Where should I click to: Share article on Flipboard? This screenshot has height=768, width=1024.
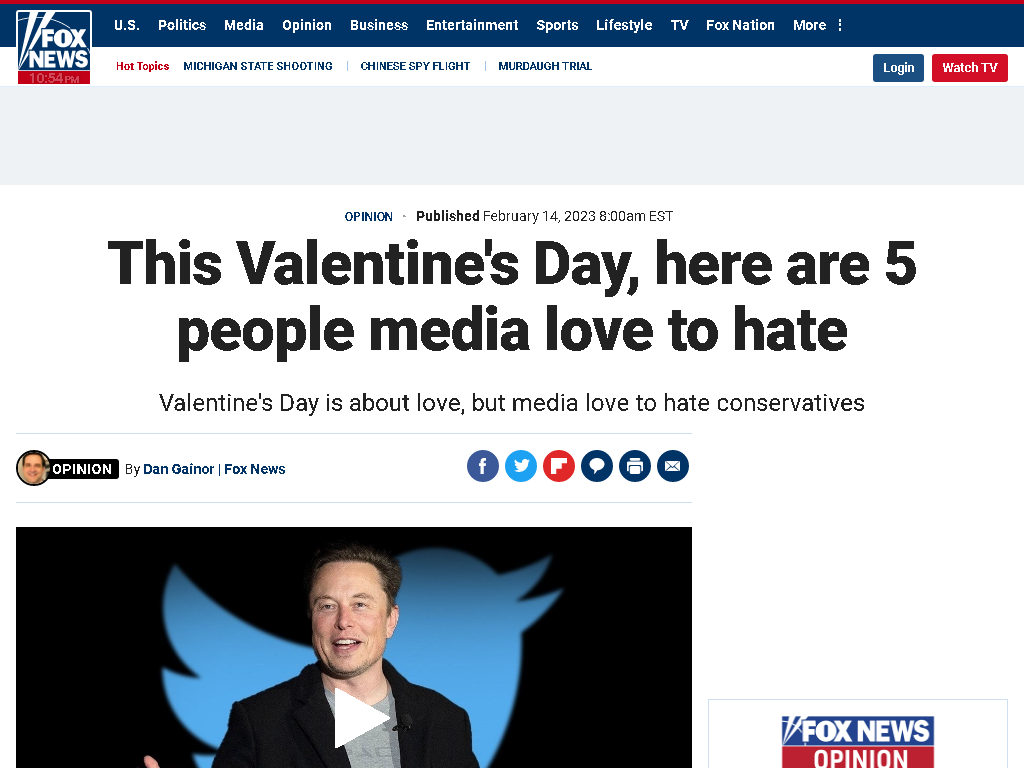click(558, 466)
